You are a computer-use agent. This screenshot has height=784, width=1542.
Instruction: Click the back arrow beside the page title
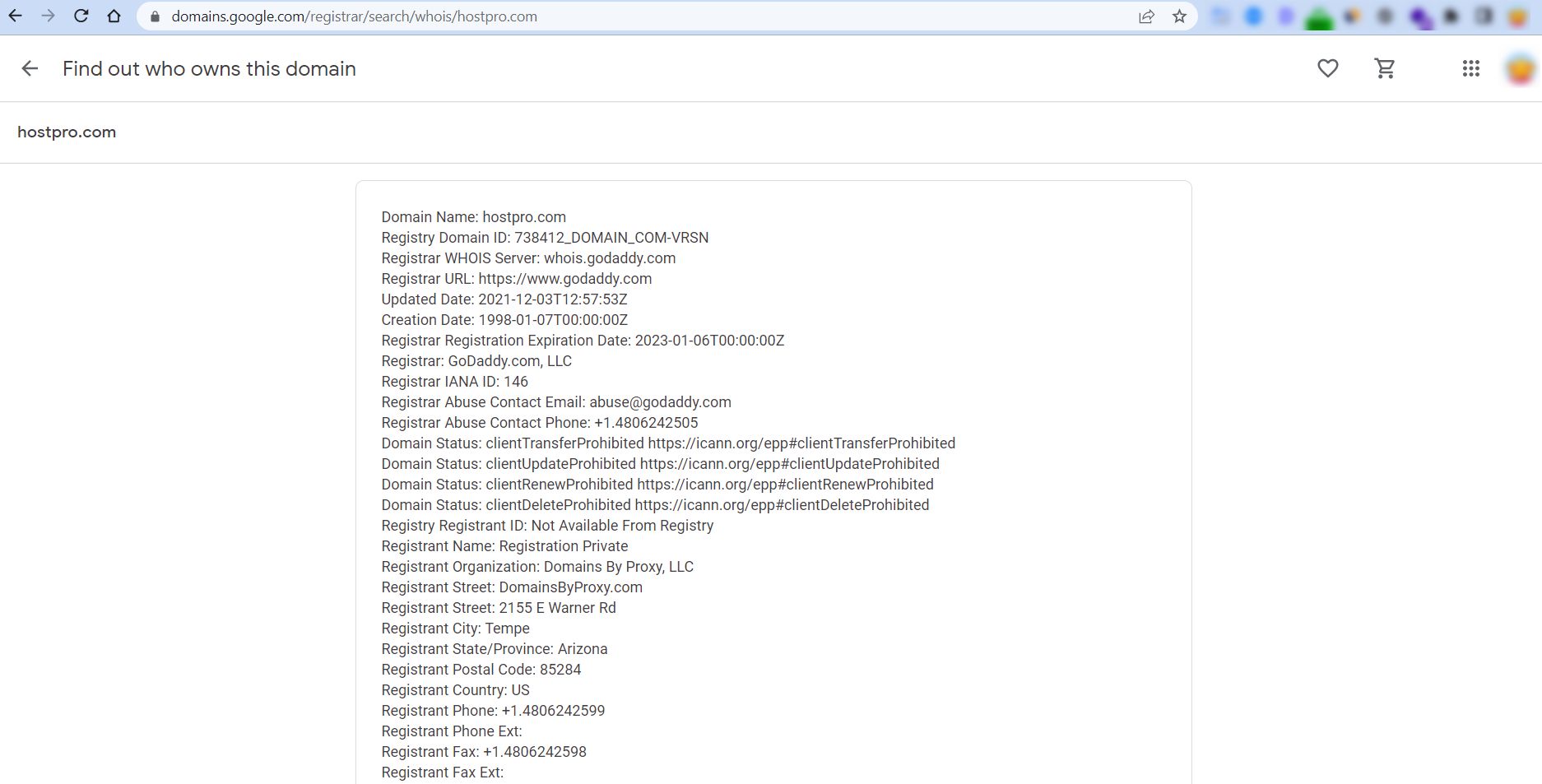[x=30, y=68]
